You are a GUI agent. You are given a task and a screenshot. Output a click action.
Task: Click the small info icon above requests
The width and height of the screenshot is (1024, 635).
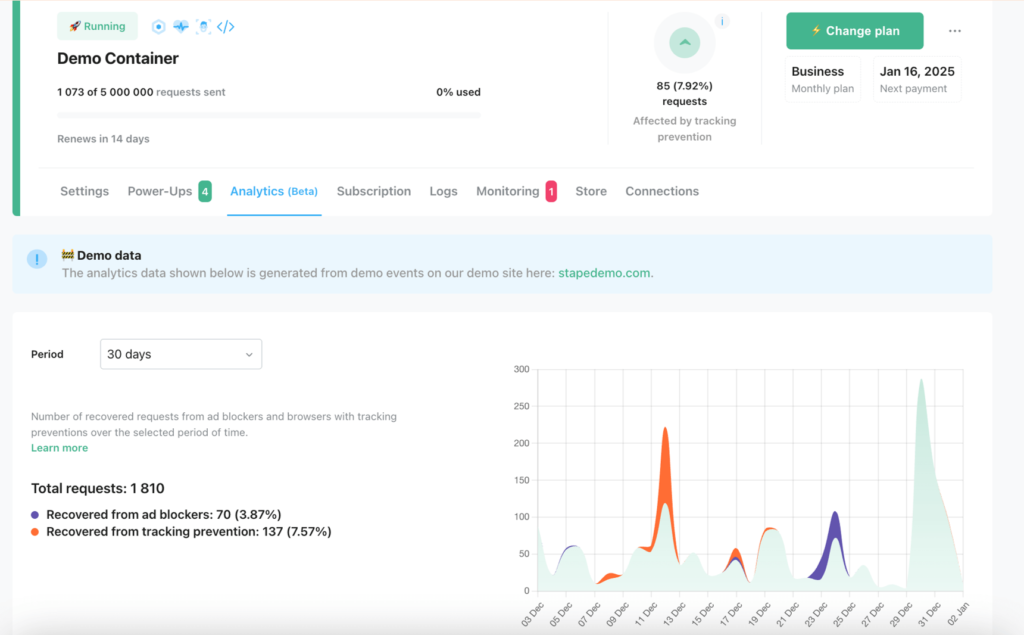click(722, 22)
